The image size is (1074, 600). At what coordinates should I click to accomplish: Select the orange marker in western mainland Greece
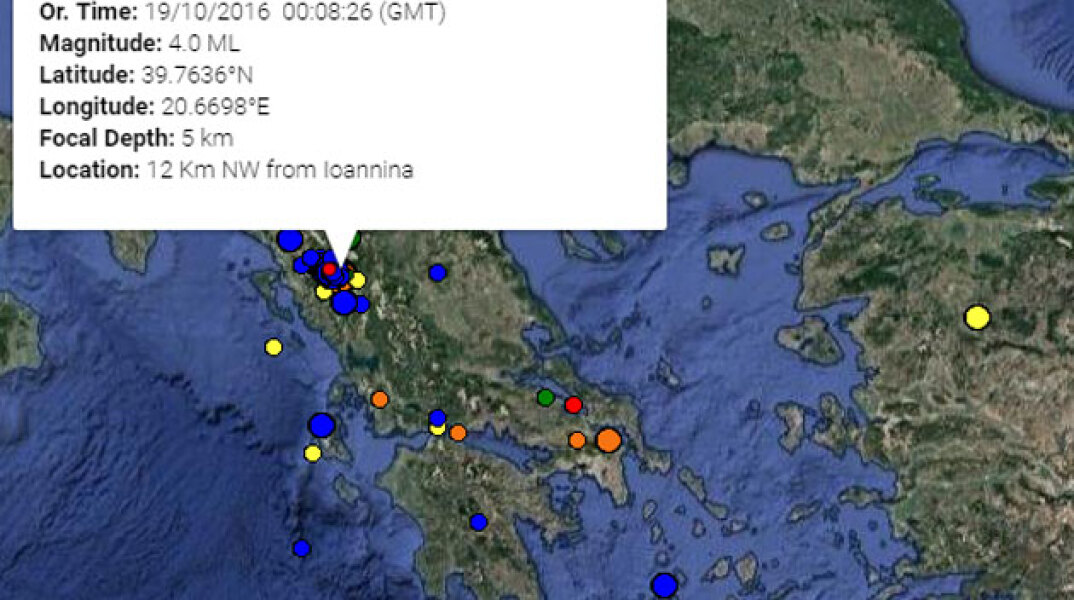(379, 399)
